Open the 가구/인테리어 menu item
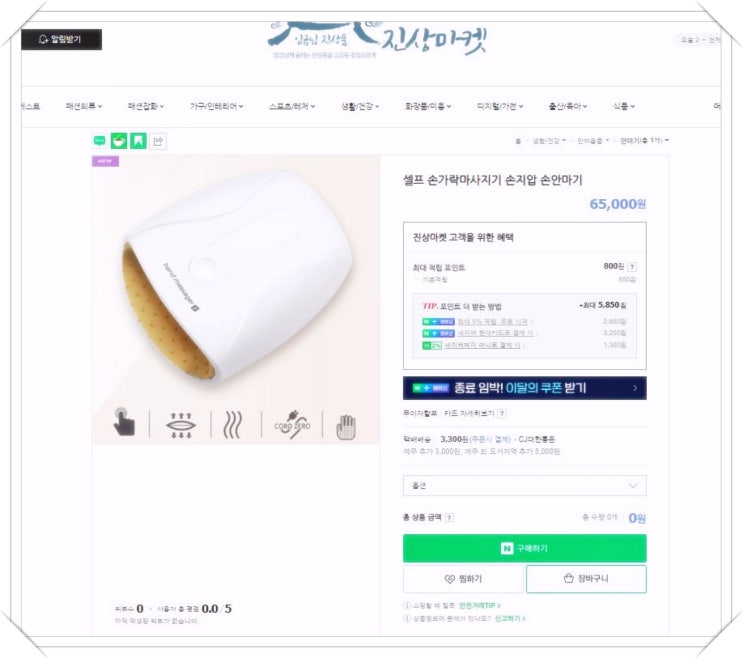The height and width of the screenshot is (658, 743). (217, 106)
